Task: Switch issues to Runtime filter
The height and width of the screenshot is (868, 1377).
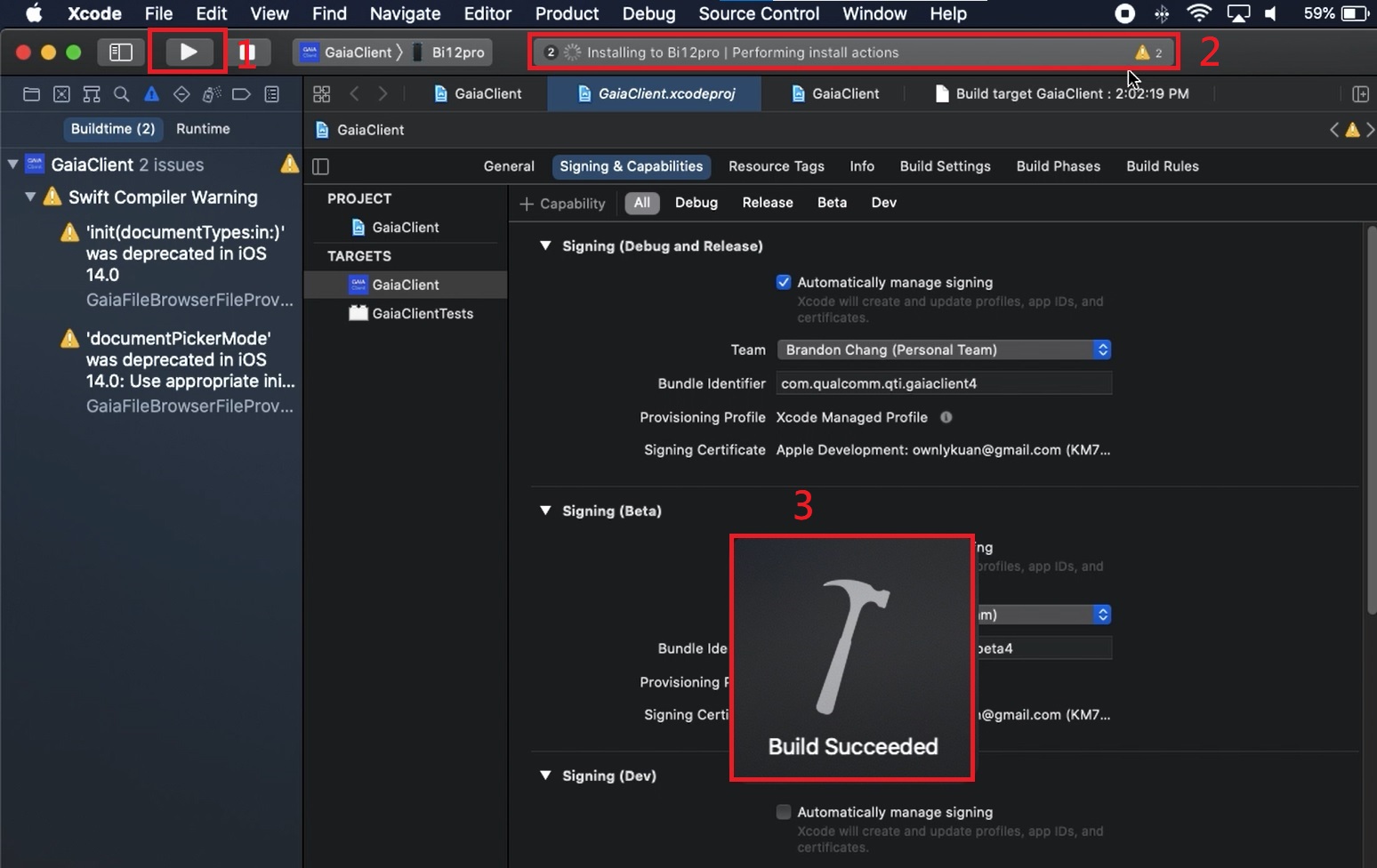Action: (x=203, y=129)
